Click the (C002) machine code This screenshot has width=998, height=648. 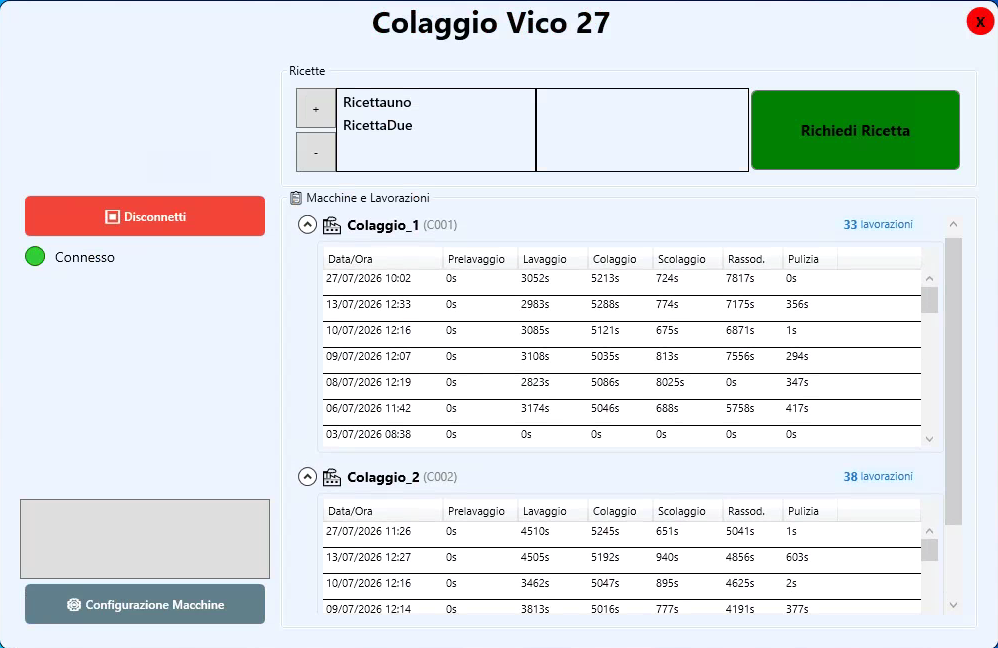(x=440, y=477)
